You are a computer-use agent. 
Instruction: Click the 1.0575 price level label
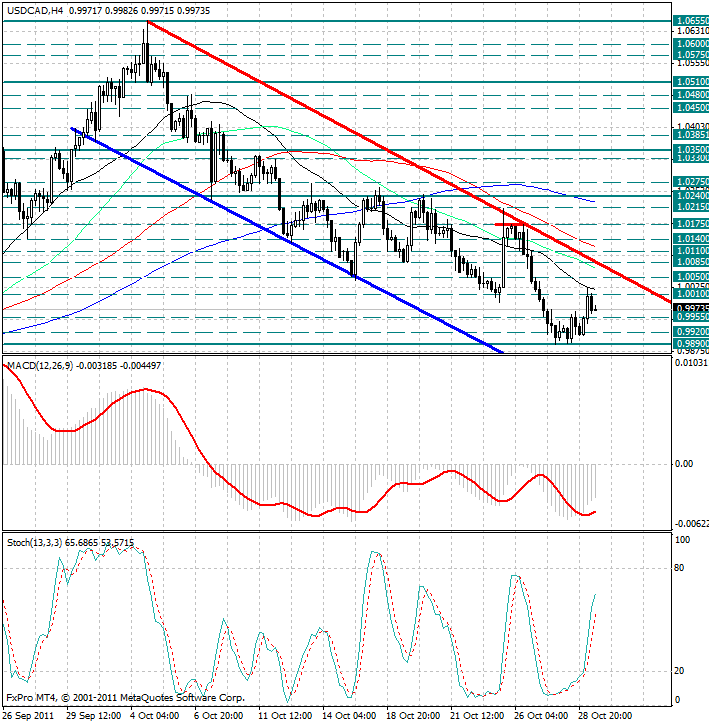pyautogui.click(x=691, y=54)
